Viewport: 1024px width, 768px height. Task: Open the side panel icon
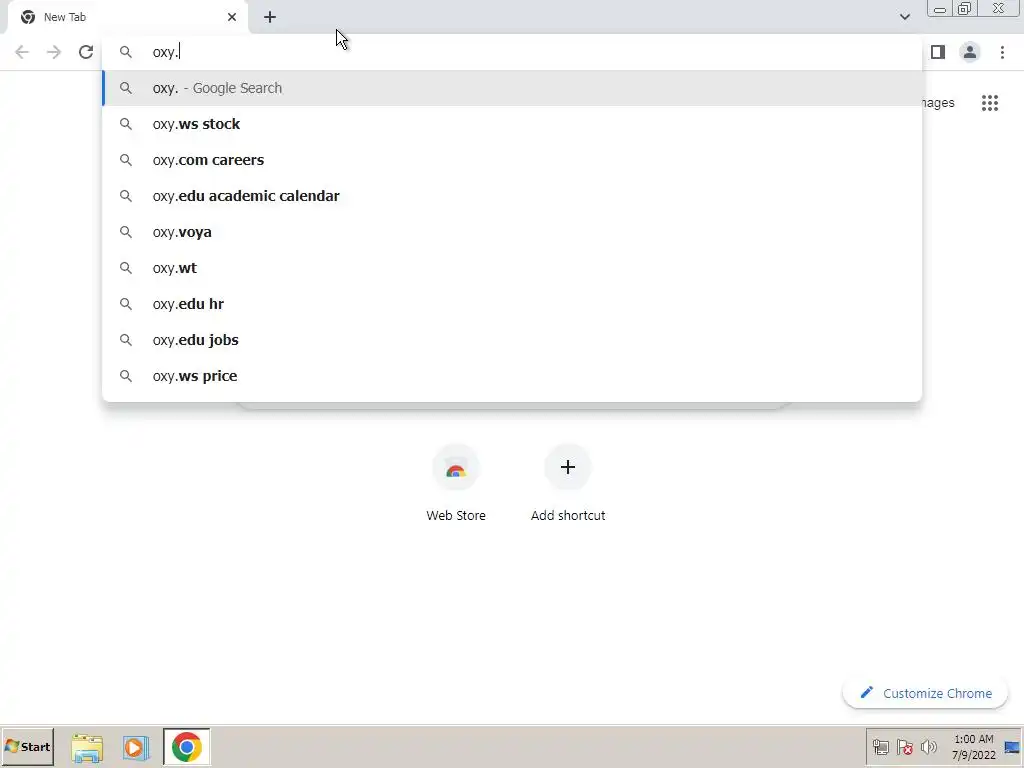click(x=938, y=52)
